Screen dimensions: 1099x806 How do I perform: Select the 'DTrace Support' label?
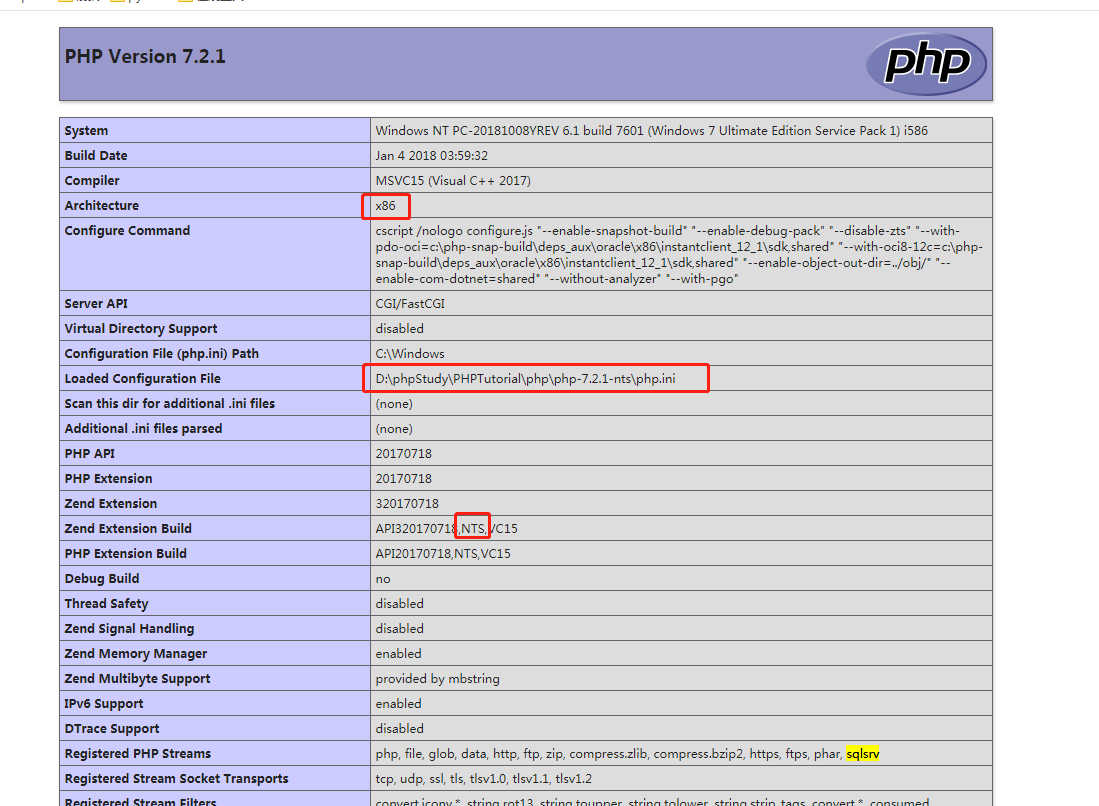pos(112,729)
